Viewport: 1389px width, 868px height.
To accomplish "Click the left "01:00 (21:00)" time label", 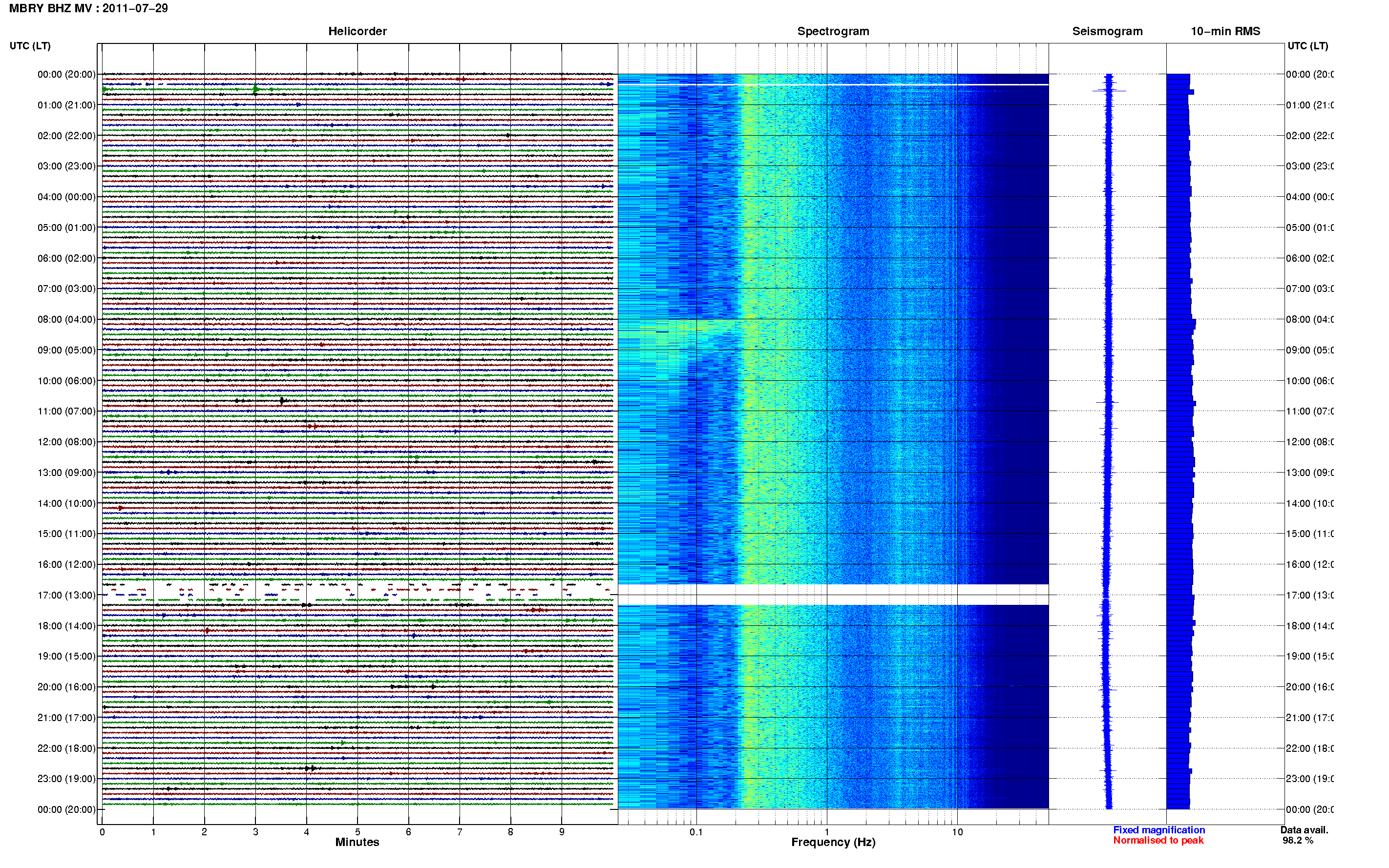I will (66, 105).
